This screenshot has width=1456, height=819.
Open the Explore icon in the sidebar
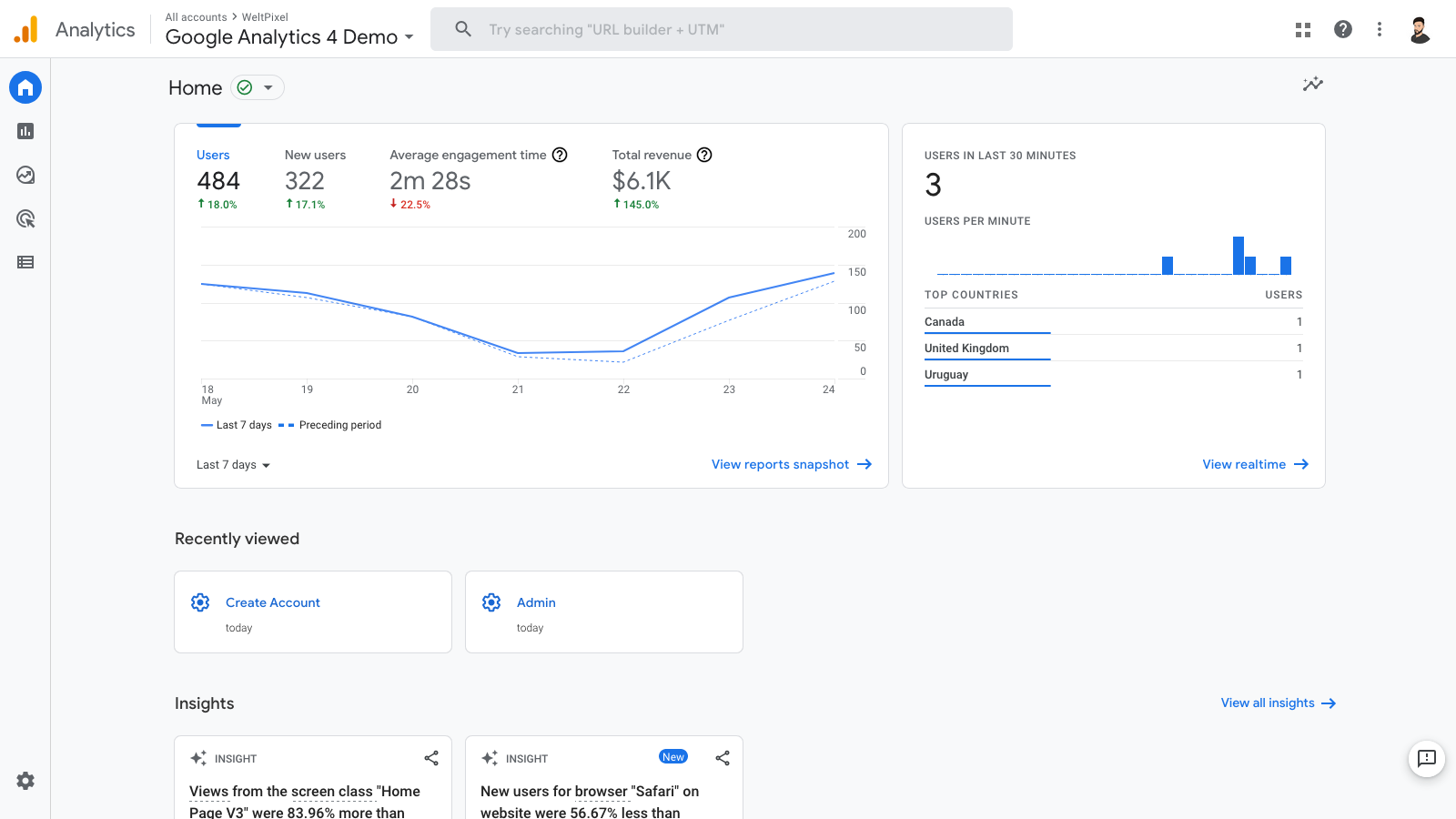(25, 175)
